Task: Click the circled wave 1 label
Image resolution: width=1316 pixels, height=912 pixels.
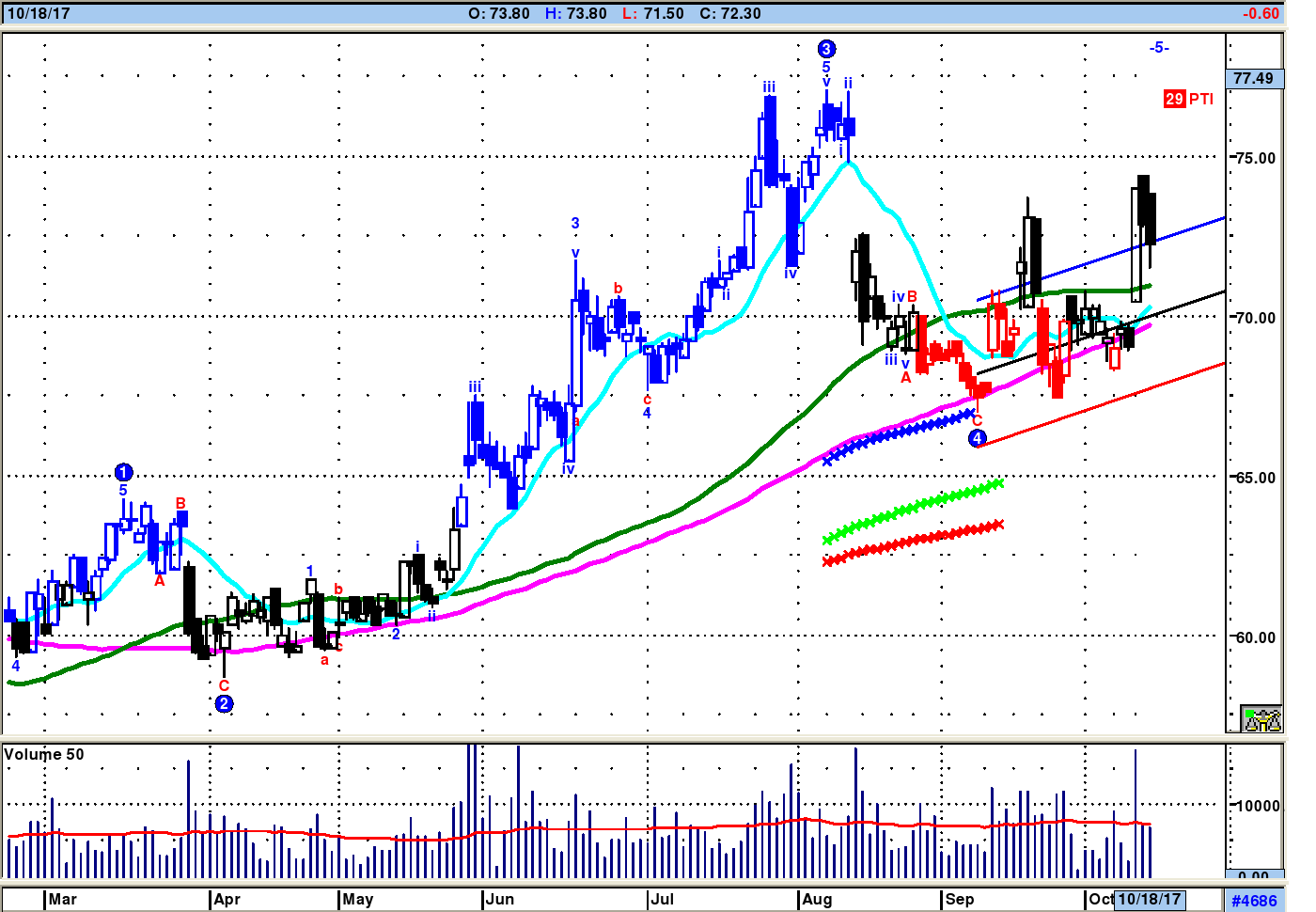Action: click(123, 472)
